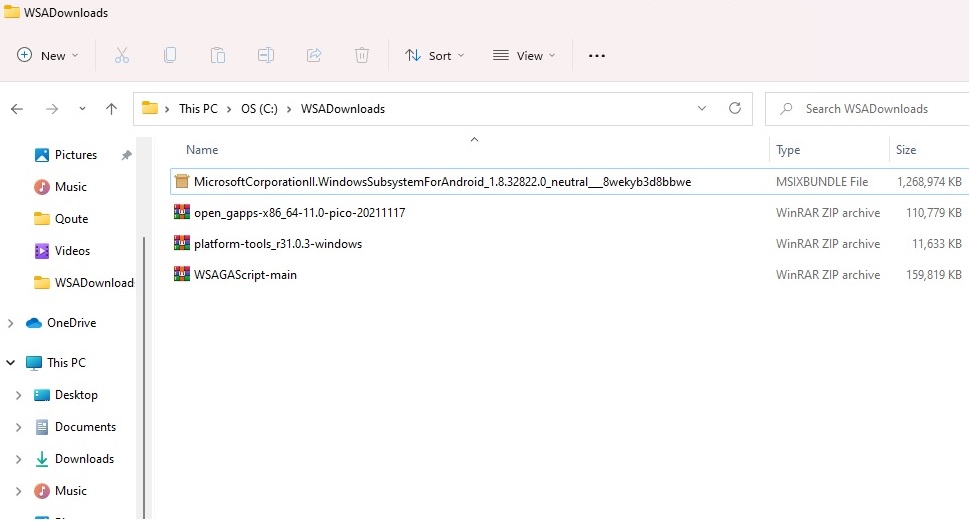Click the Copy icon in toolbar
This screenshot has height=521, width=970.
point(170,56)
